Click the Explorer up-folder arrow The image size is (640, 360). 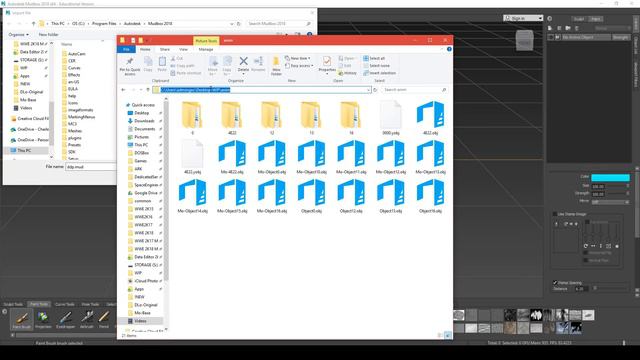tap(148, 90)
